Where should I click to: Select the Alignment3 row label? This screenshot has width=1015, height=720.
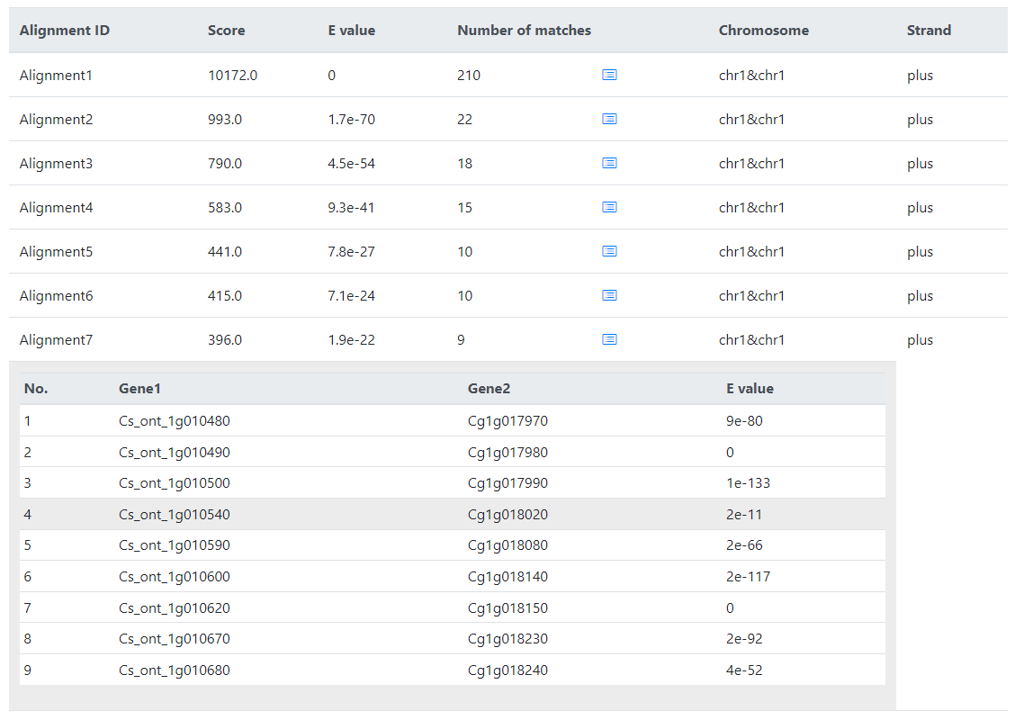pos(56,163)
